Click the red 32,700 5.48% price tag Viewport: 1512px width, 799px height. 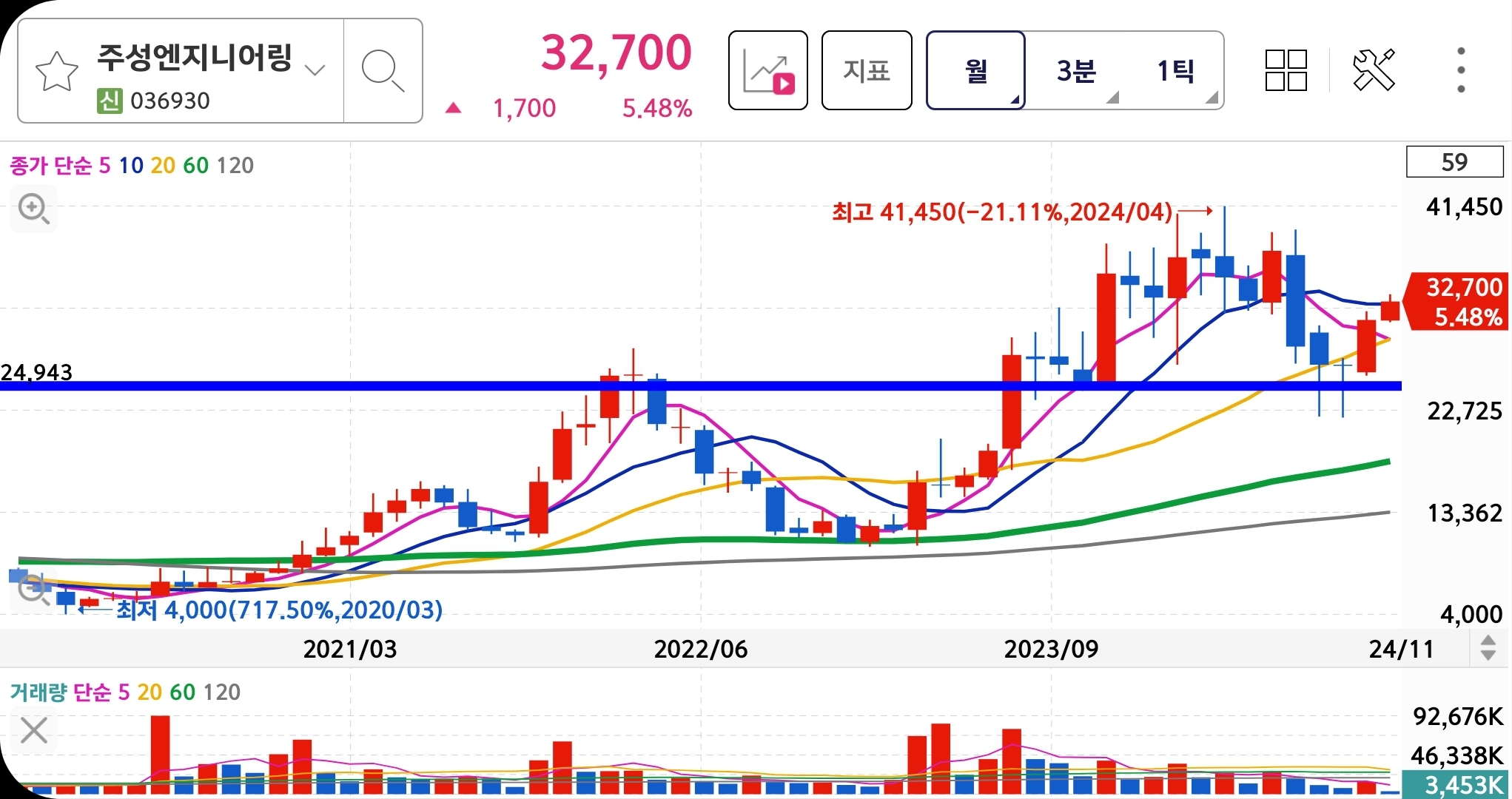[x=1456, y=302]
